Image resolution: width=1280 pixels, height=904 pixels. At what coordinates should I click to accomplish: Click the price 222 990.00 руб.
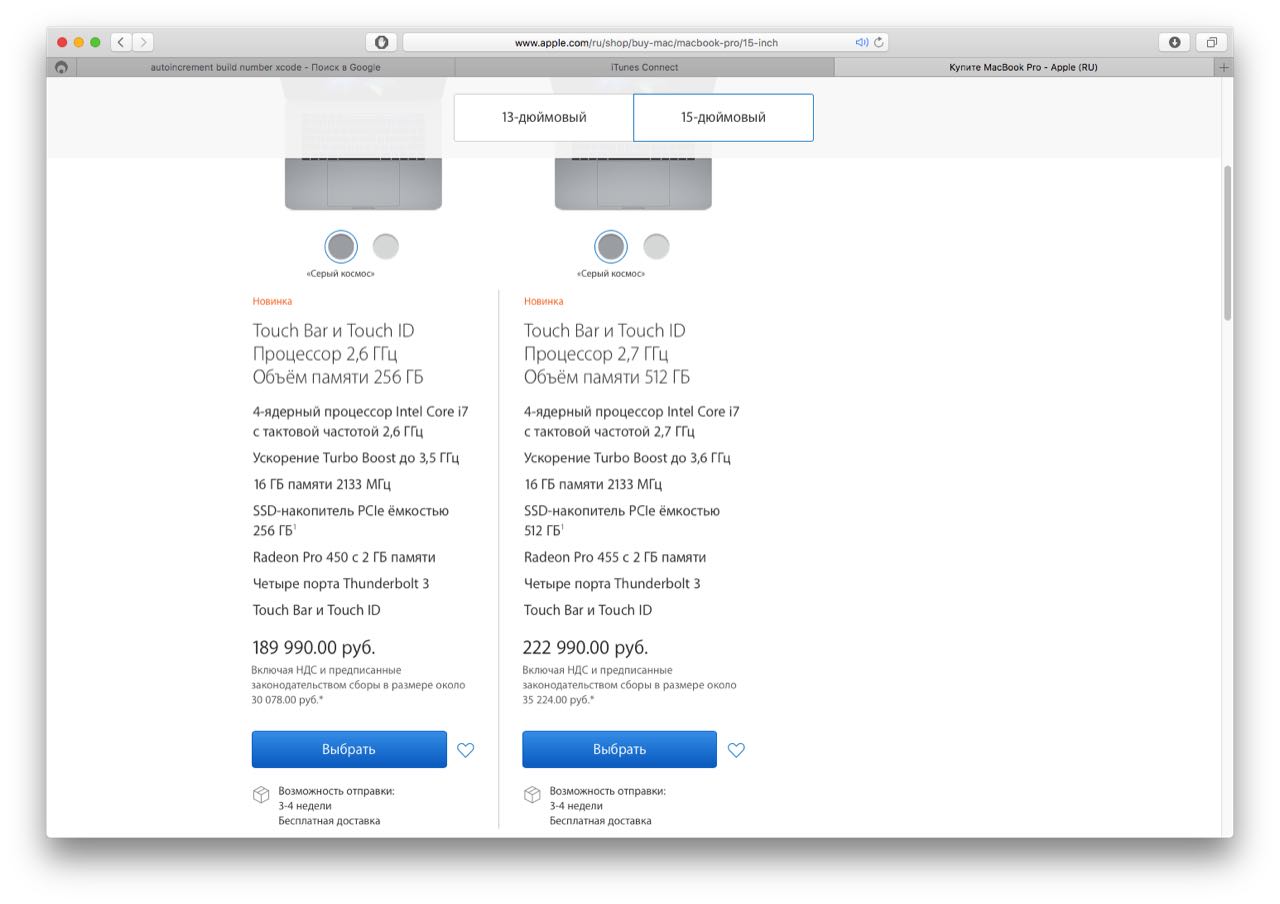click(585, 647)
